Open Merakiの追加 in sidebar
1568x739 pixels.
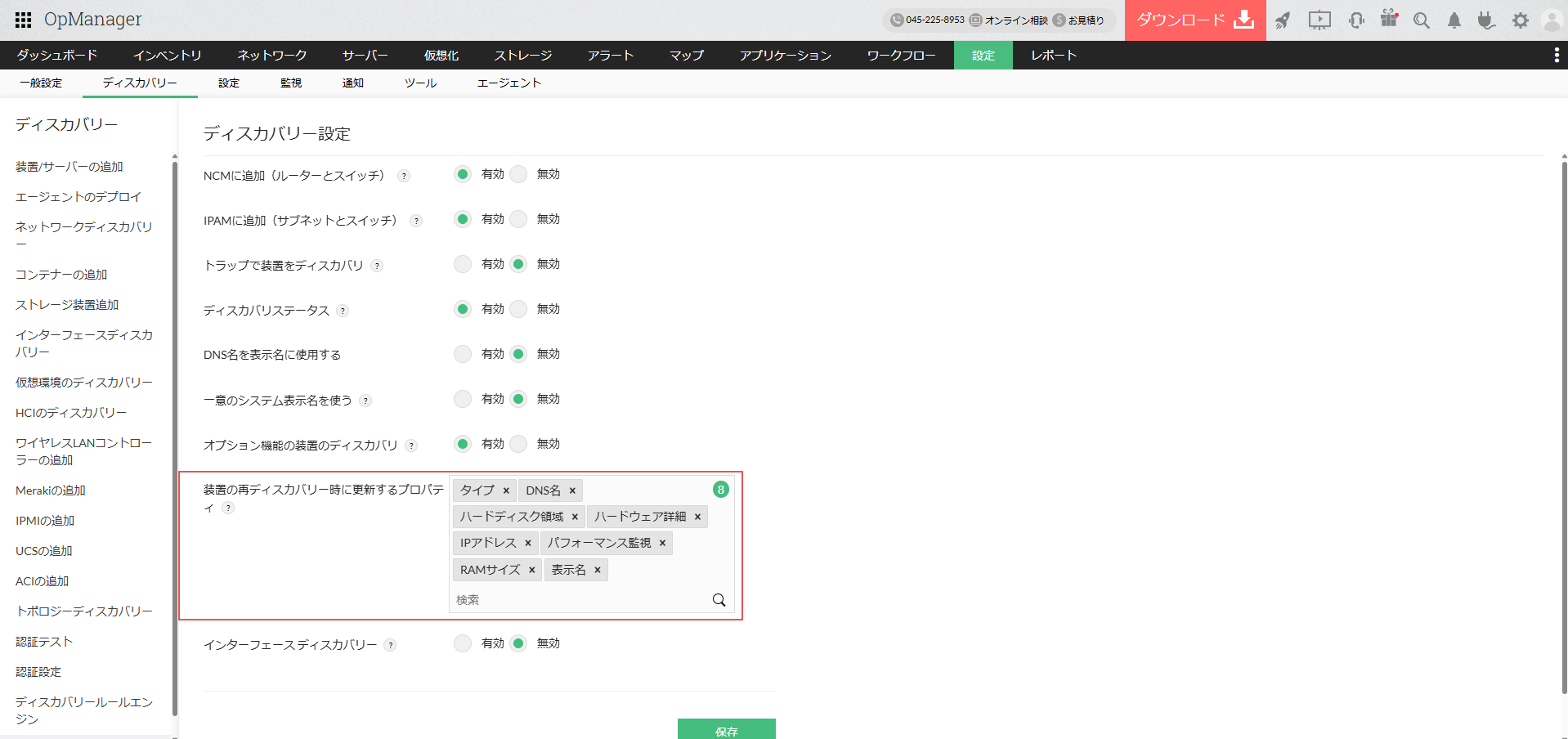[x=51, y=490]
